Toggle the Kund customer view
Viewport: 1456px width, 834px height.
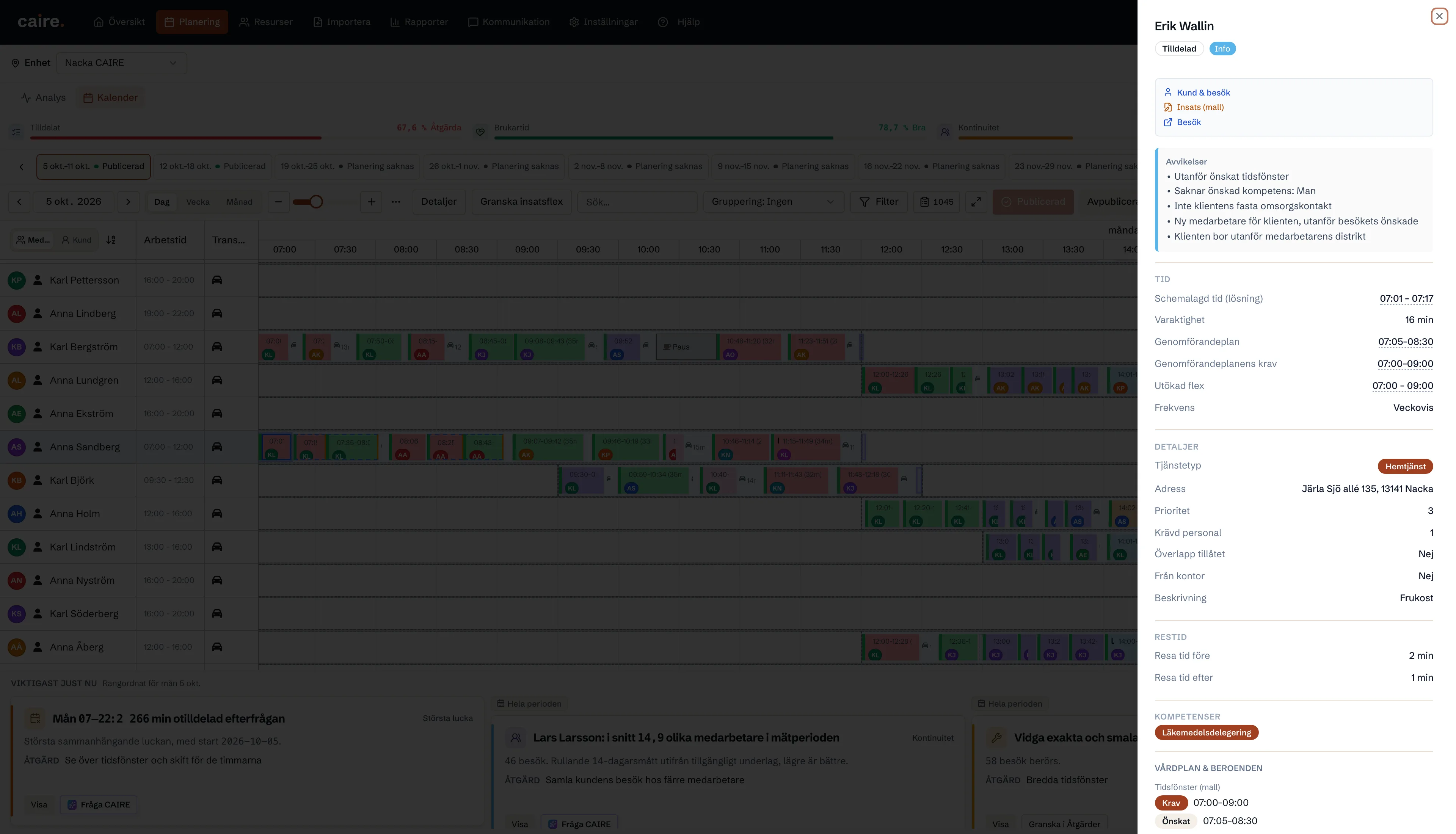click(77, 240)
